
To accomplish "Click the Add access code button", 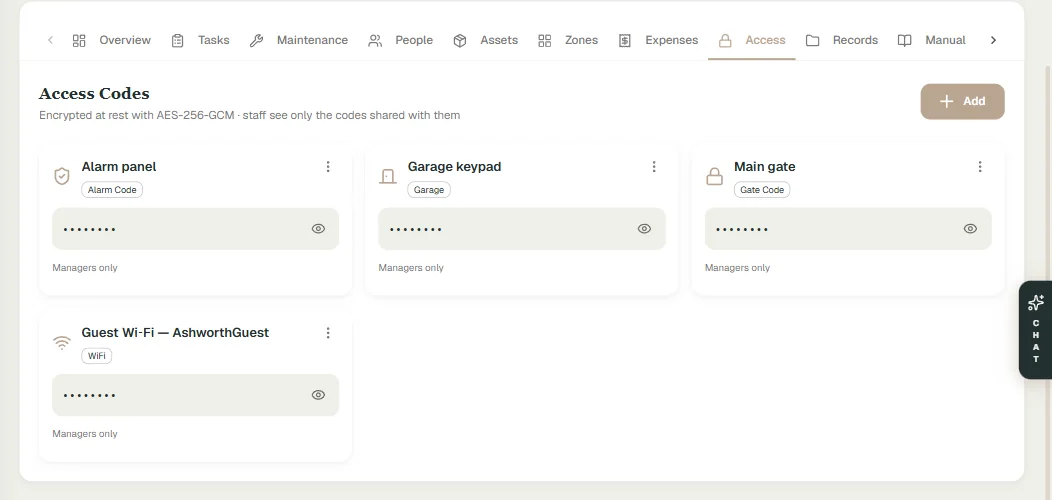I will click(962, 101).
